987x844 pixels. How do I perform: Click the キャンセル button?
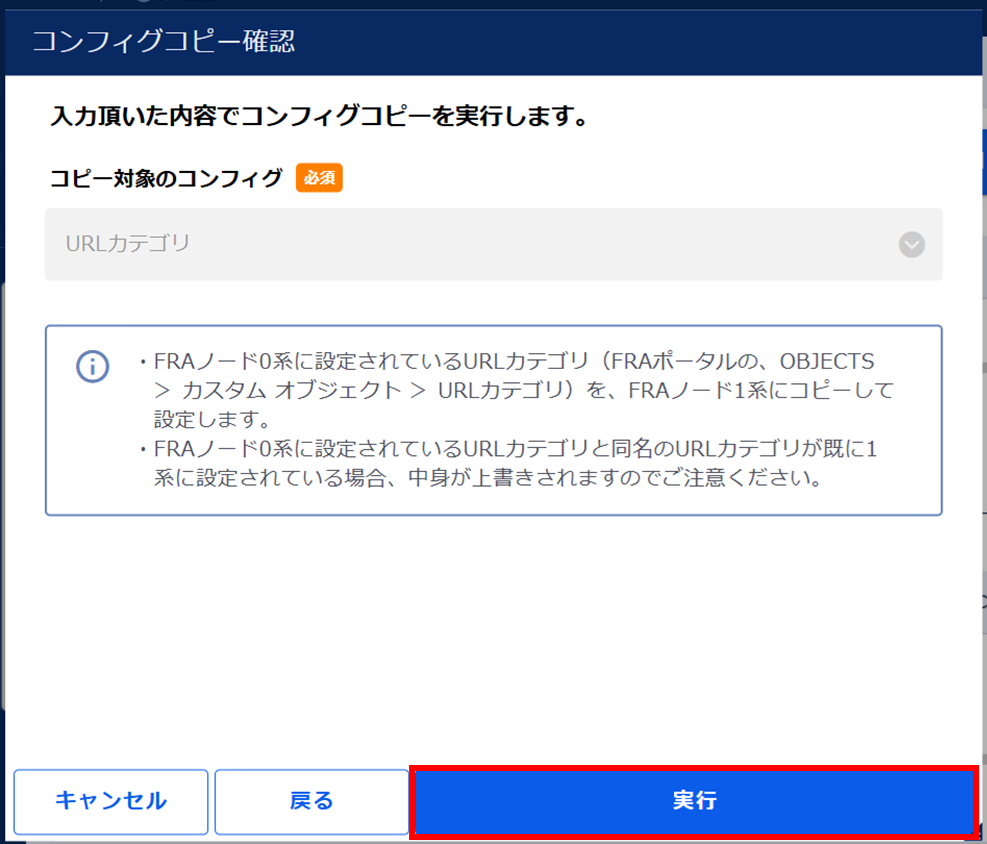(111, 801)
